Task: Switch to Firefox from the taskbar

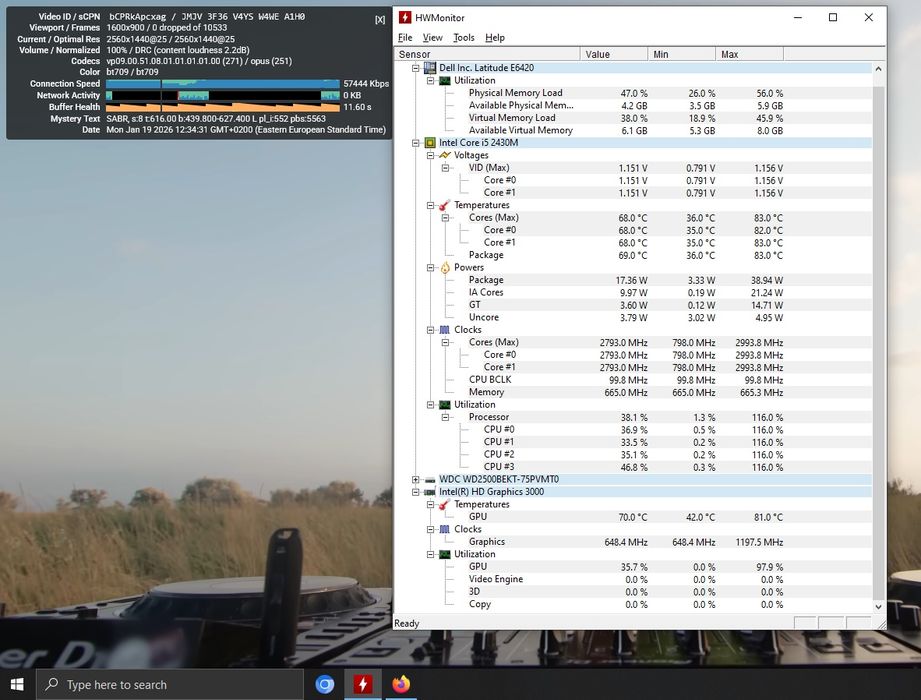Action: [401, 684]
